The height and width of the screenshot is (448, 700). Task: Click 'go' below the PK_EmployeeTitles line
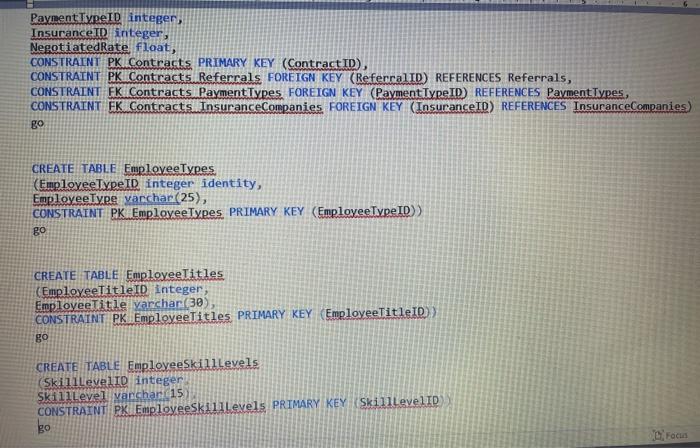(x=42, y=336)
